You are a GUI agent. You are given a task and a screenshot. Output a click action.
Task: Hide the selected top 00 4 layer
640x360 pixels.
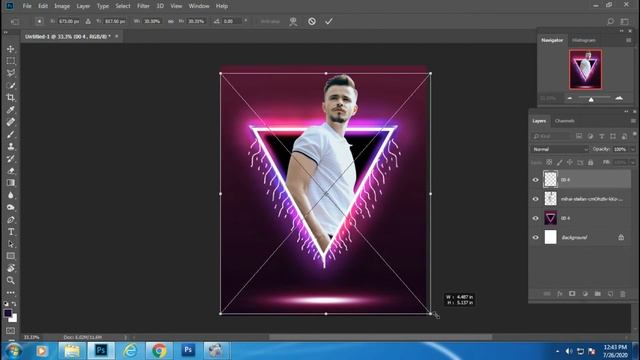pos(536,180)
